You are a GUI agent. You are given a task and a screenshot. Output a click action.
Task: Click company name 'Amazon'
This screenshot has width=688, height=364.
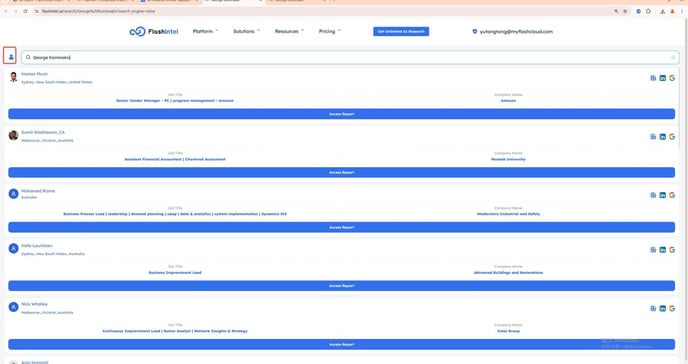(508, 101)
